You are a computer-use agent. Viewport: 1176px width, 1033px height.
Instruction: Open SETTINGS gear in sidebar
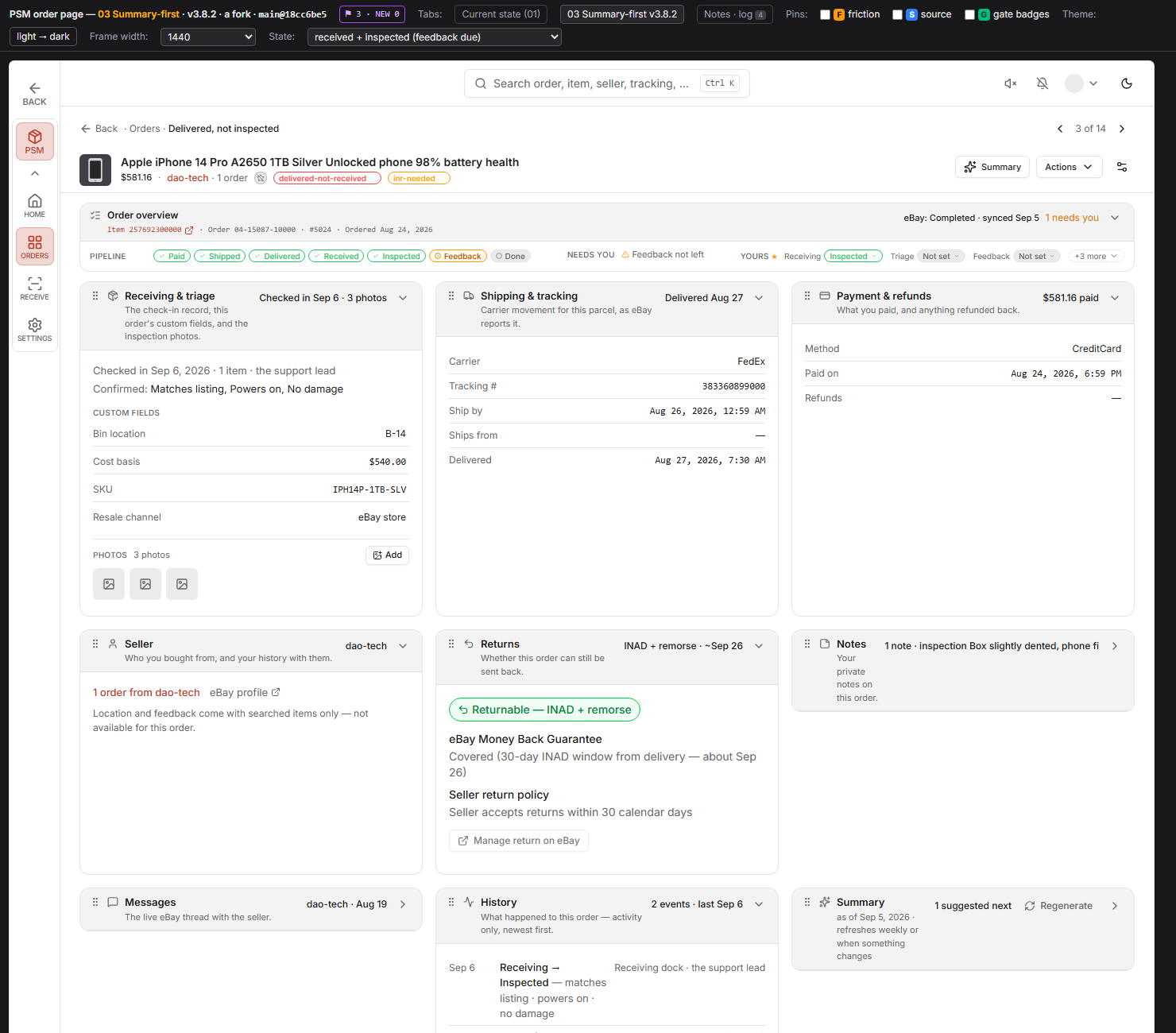click(x=35, y=330)
